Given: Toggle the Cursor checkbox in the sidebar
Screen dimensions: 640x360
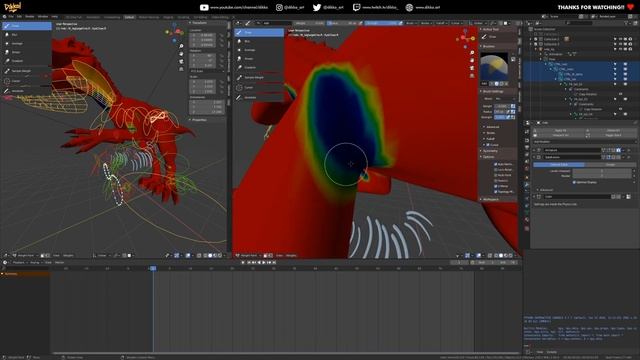Looking at the screenshot, I should click(488, 144).
